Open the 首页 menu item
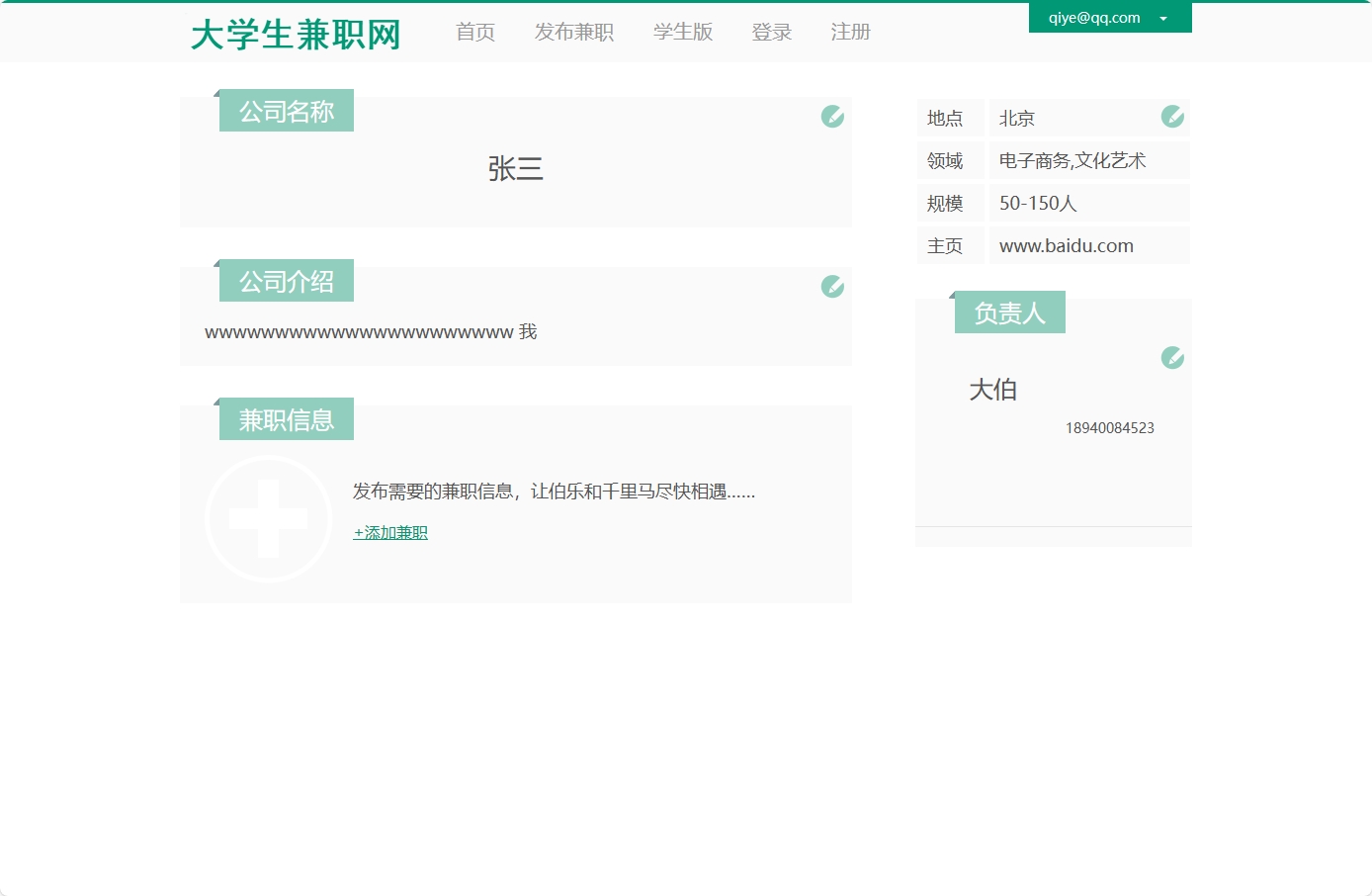The height and width of the screenshot is (896, 1372). pyautogui.click(x=474, y=32)
